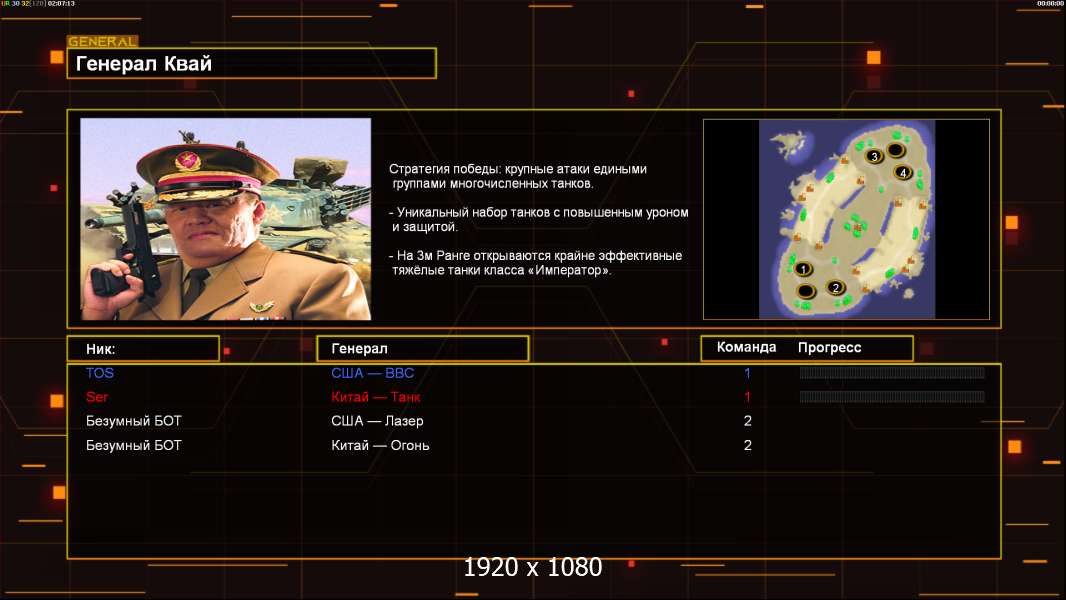
Task: Click the Ник: column header
Action: (x=143, y=349)
